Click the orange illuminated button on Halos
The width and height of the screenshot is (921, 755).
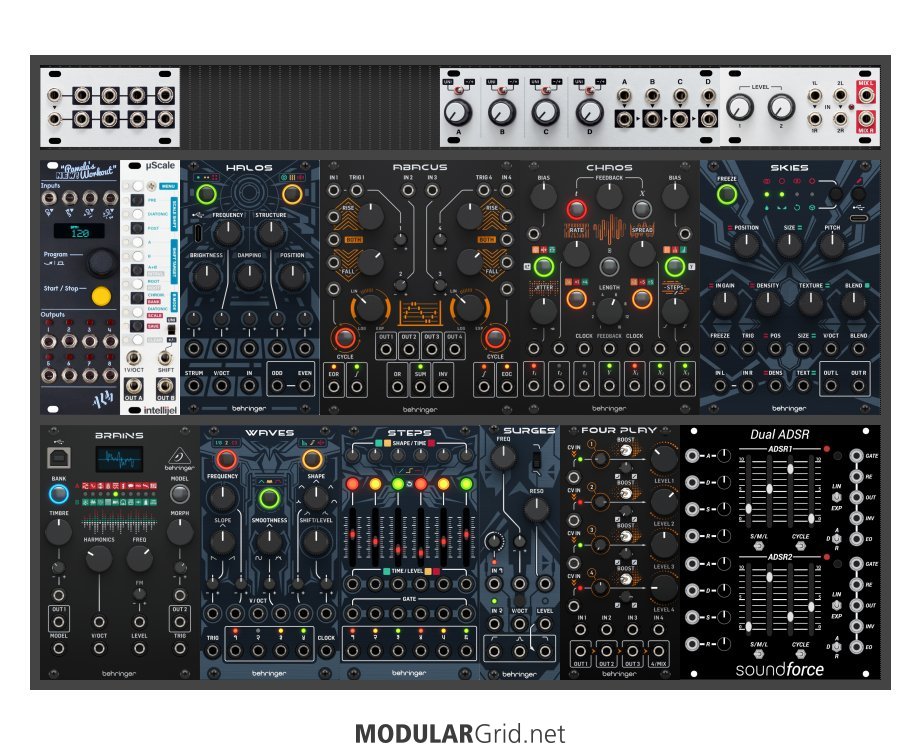pyautogui.click(x=292, y=194)
